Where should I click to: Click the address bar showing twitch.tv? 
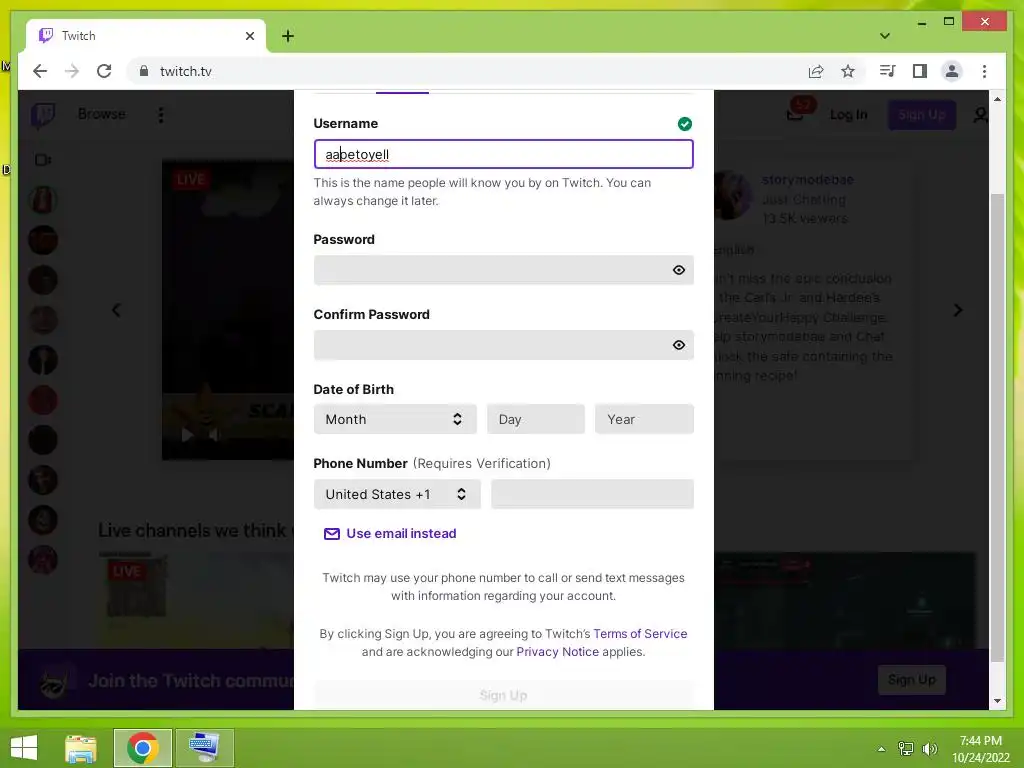tap(464, 71)
